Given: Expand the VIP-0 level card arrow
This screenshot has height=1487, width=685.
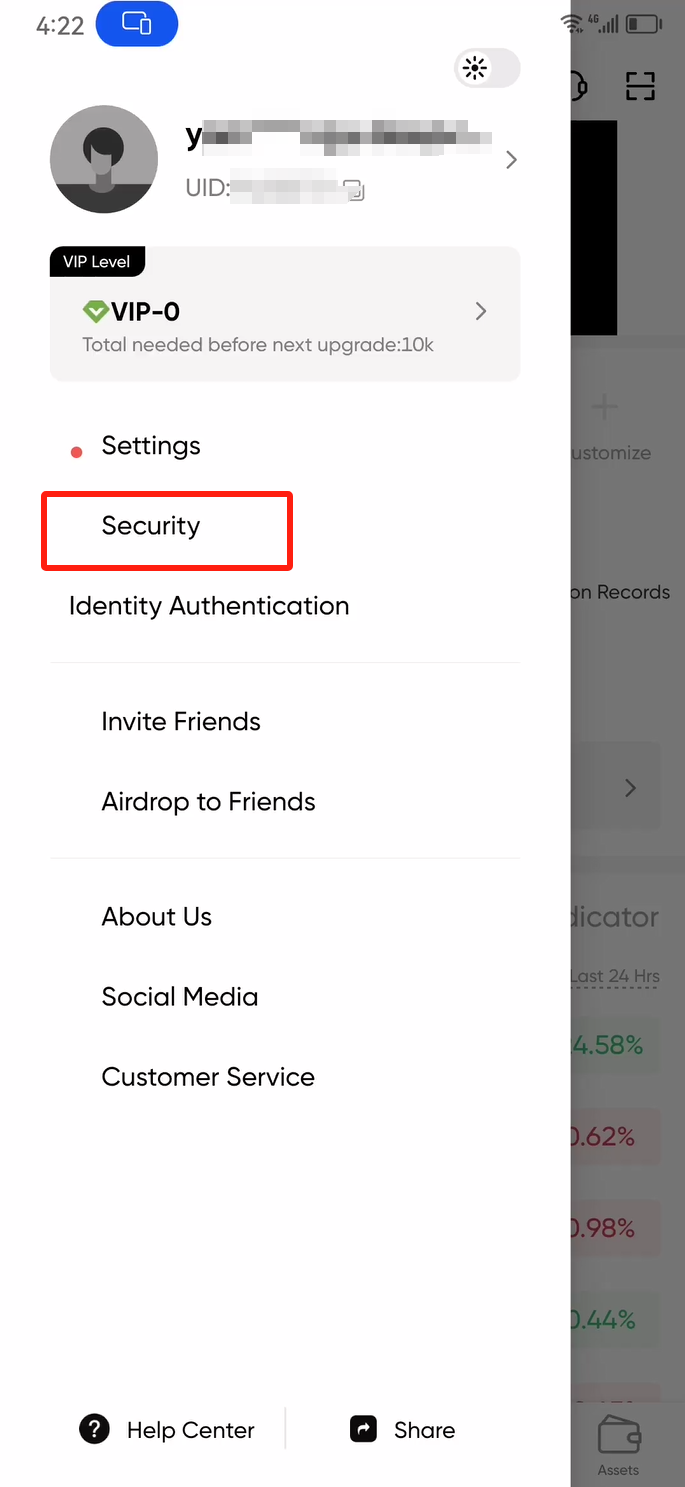Looking at the screenshot, I should 481,311.
